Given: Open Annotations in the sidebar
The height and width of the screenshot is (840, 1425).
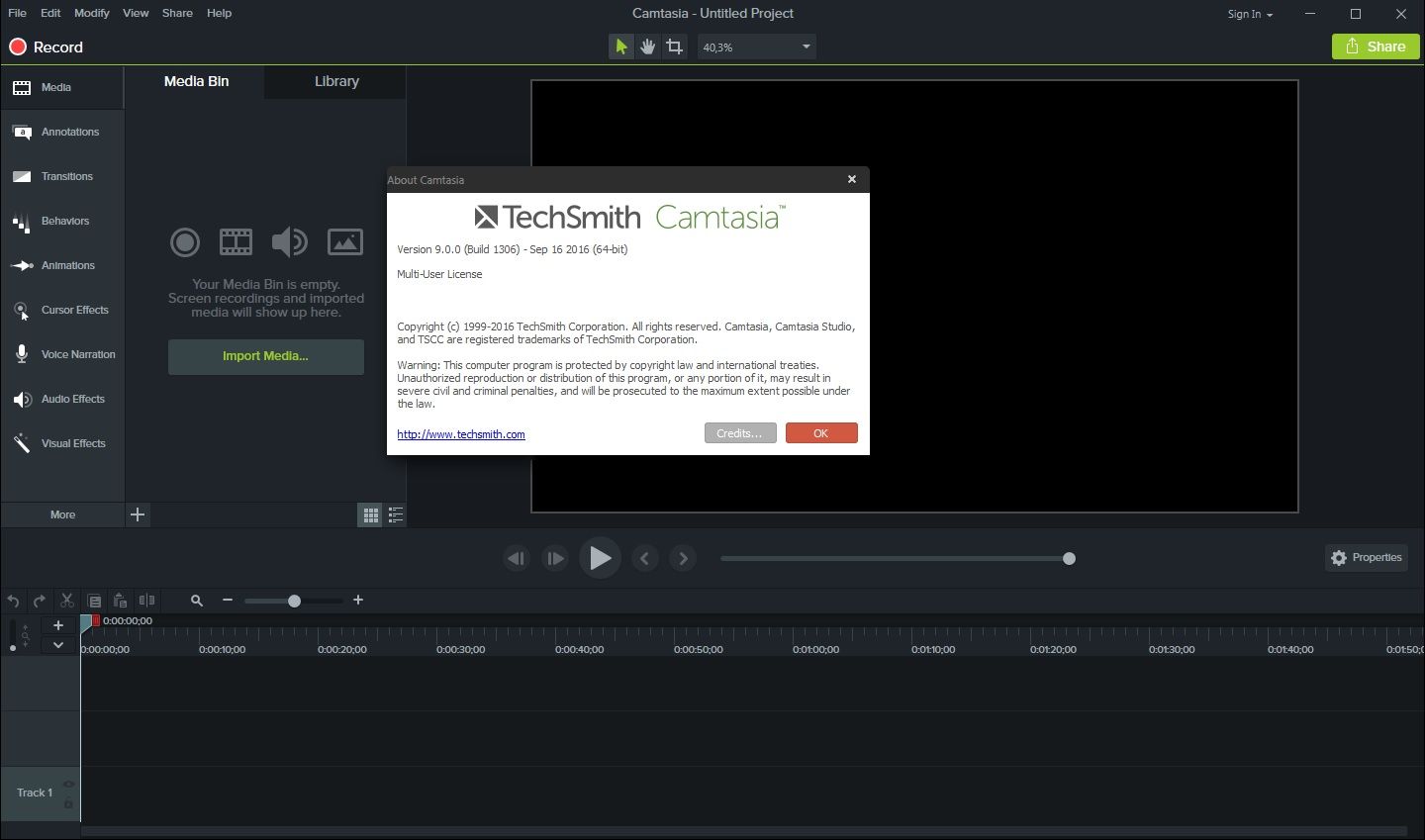Looking at the screenshot, I should [x=61, y=132].
